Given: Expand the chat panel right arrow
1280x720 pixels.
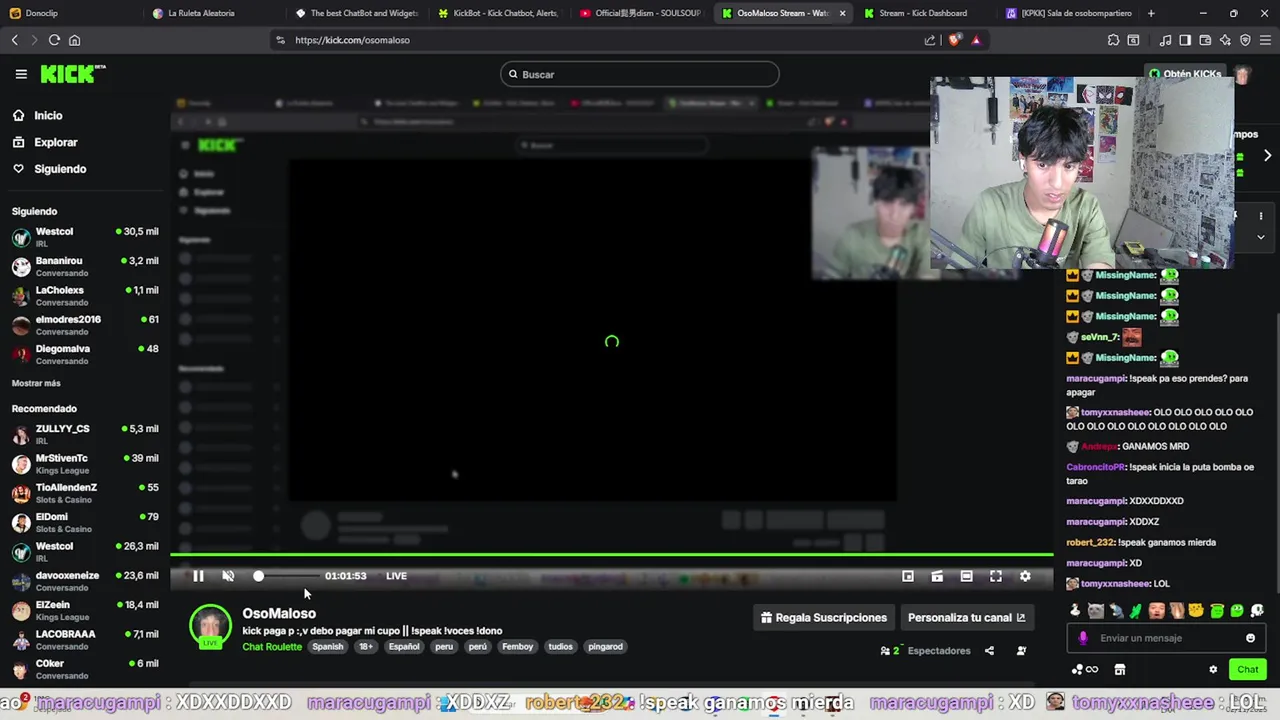Looking at the screenshot, I should [1267, 156].
